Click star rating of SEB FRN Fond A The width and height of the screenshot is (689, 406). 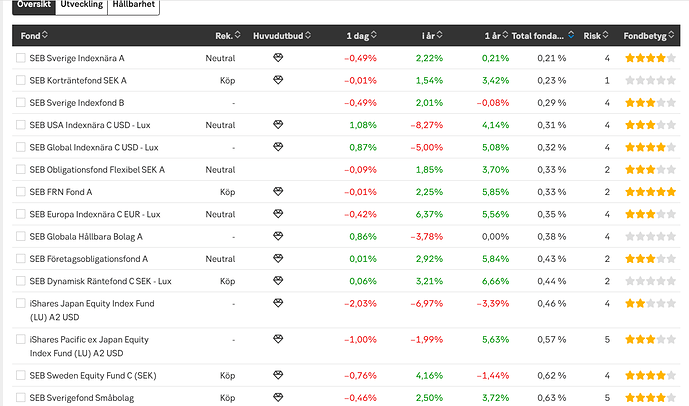click(x=650, y=192)
